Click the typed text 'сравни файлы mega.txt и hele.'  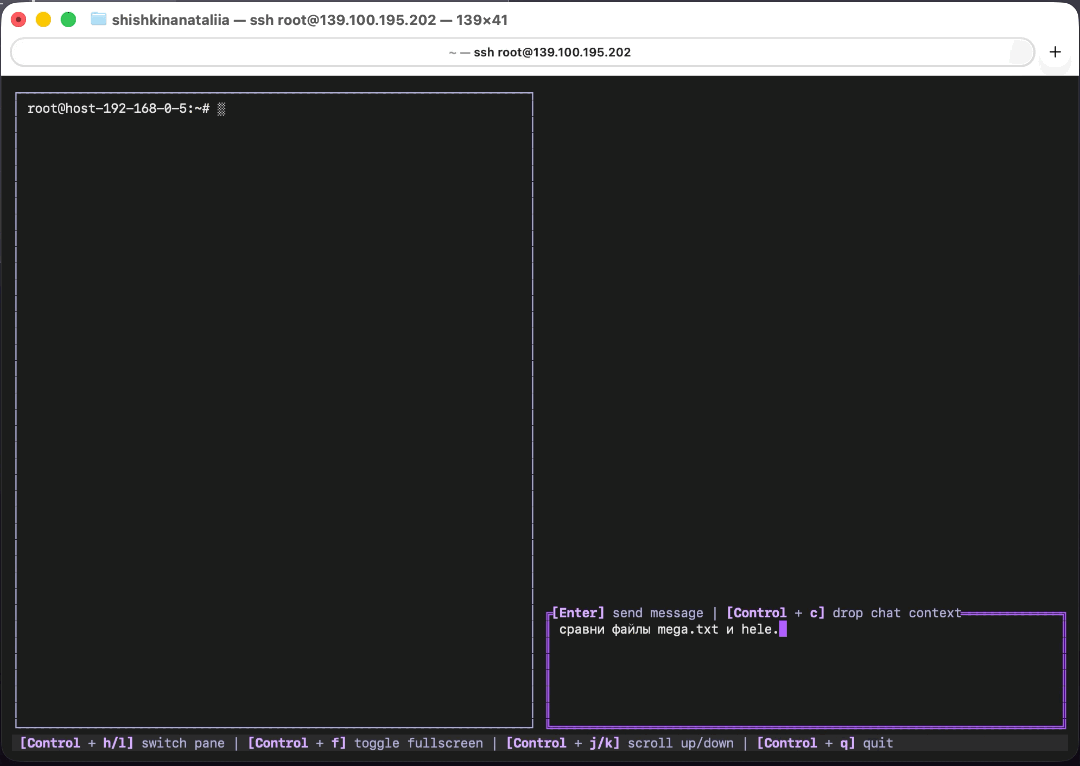click(x=669, y=629)
